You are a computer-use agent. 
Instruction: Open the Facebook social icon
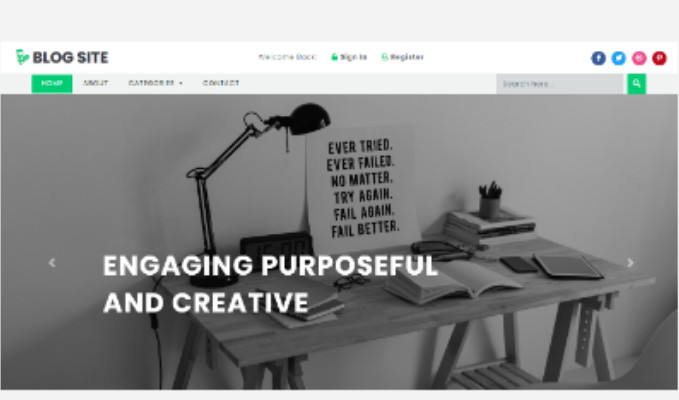click(598, 58)
